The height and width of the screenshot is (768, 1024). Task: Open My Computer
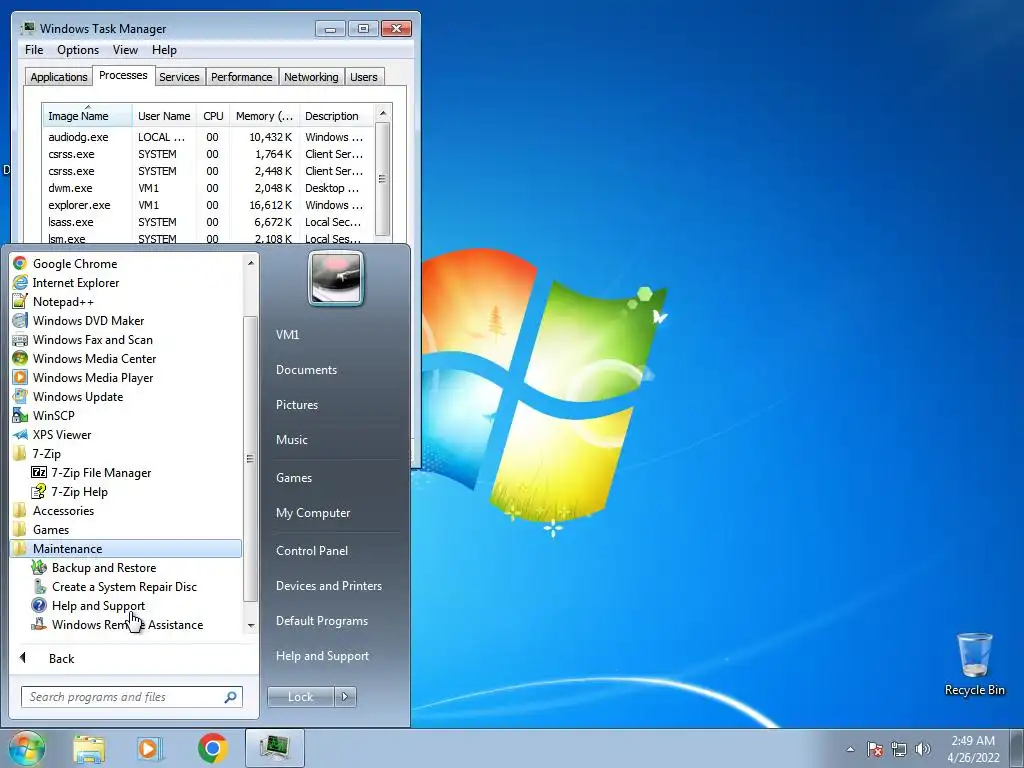313,513
